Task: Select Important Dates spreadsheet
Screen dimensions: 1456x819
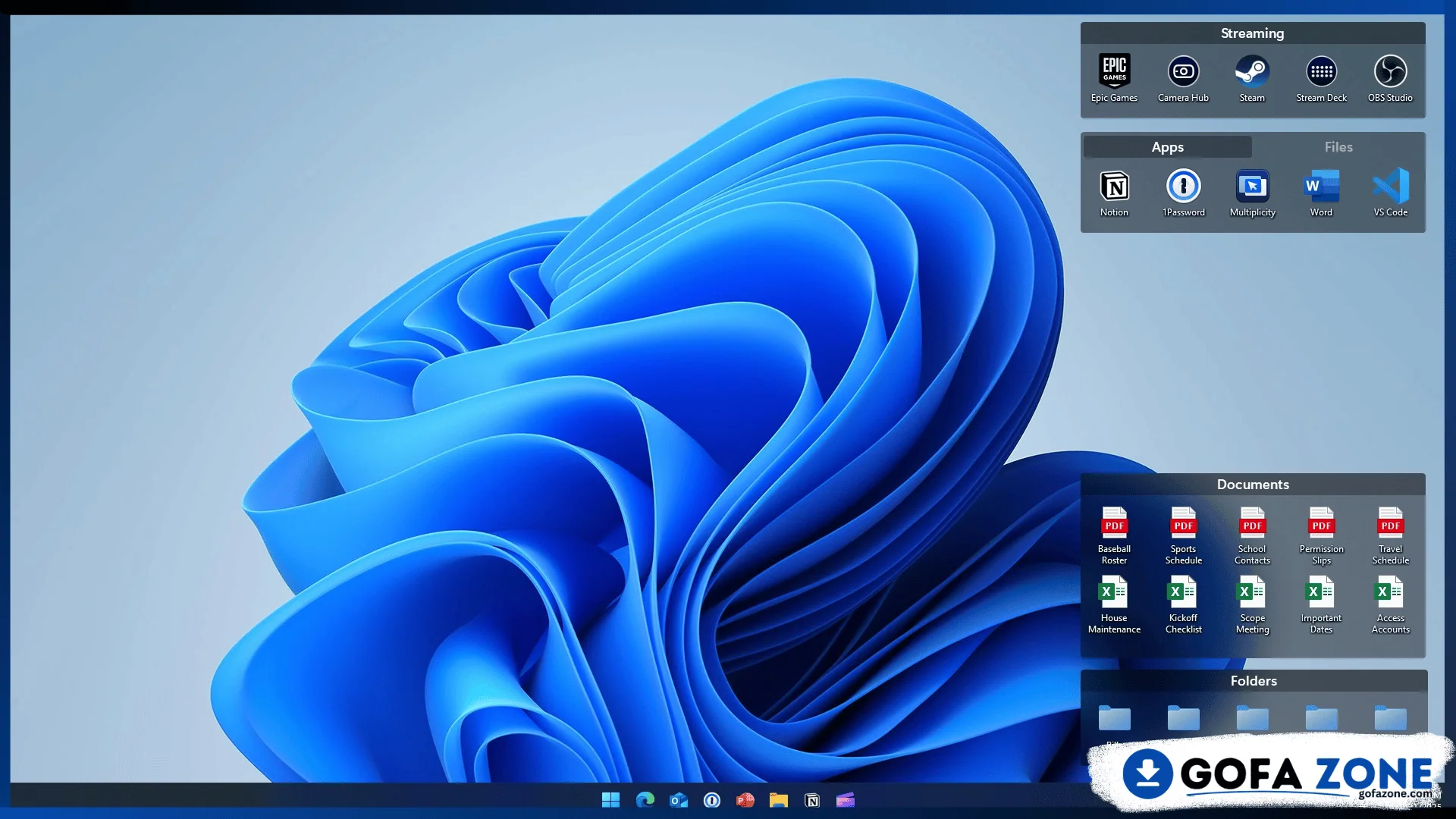Action: (1321, 604)
